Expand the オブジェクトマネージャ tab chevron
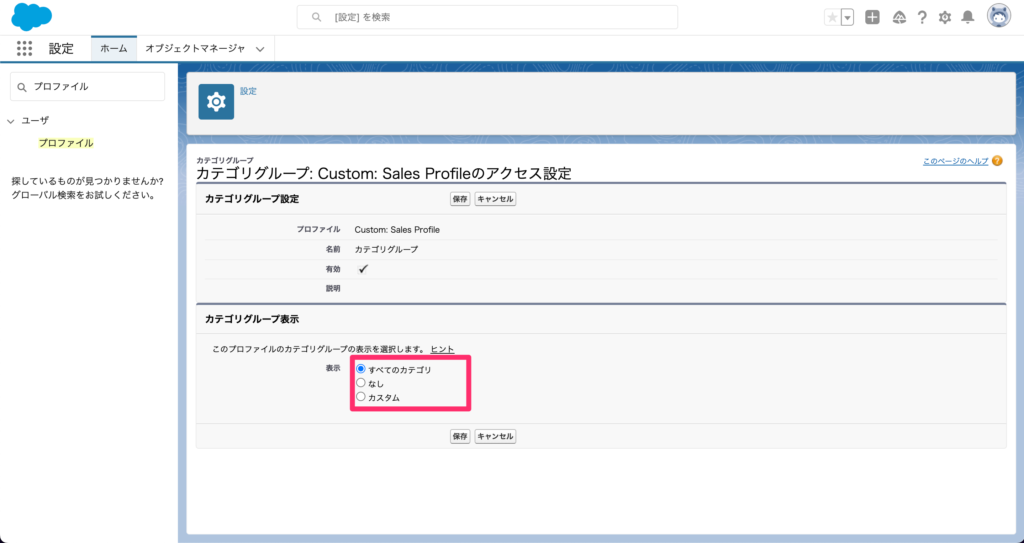 pyautogui.click(x=260, y=49)
